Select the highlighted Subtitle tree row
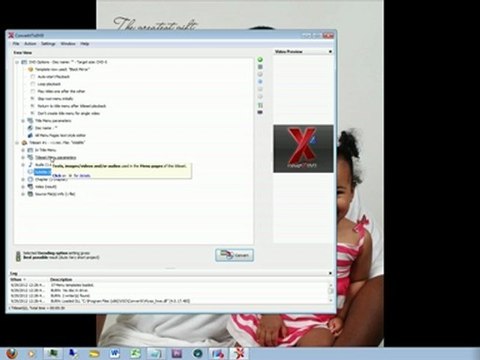Image resolution: width=480 pixels, height=360 pixels. [x=43, y=172]
